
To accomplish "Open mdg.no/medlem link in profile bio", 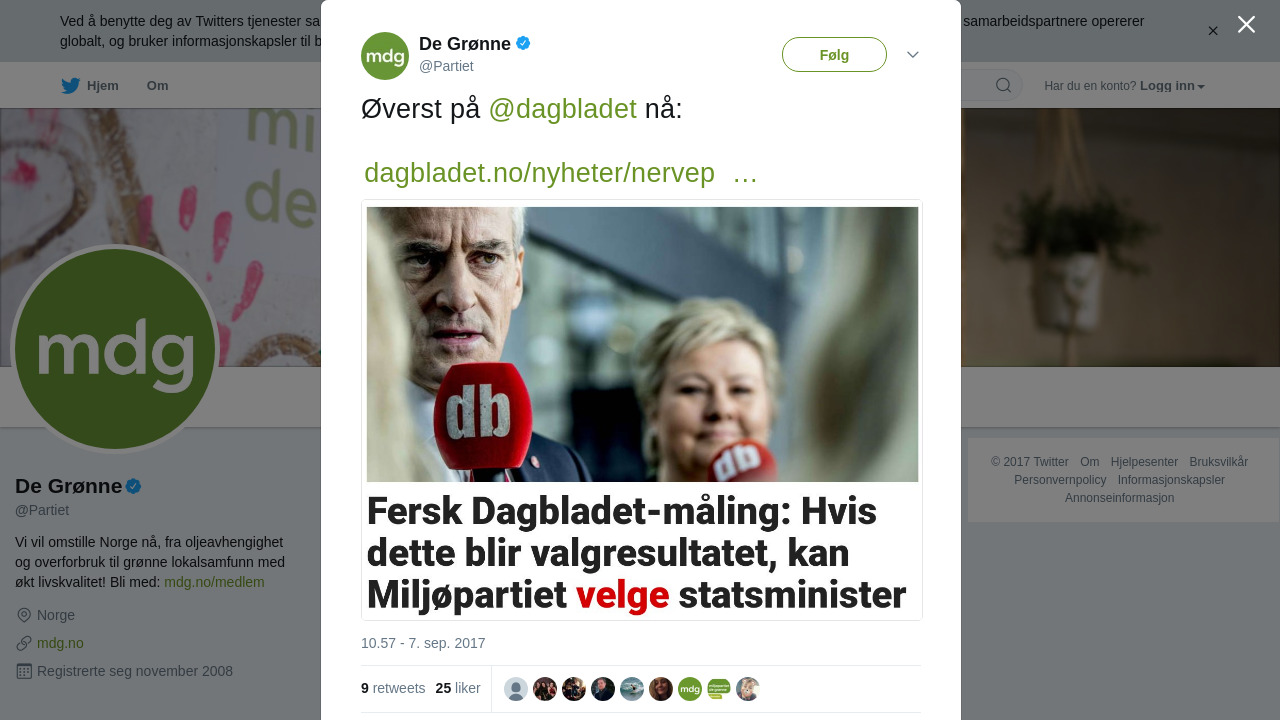I will (x=214, y=582).
